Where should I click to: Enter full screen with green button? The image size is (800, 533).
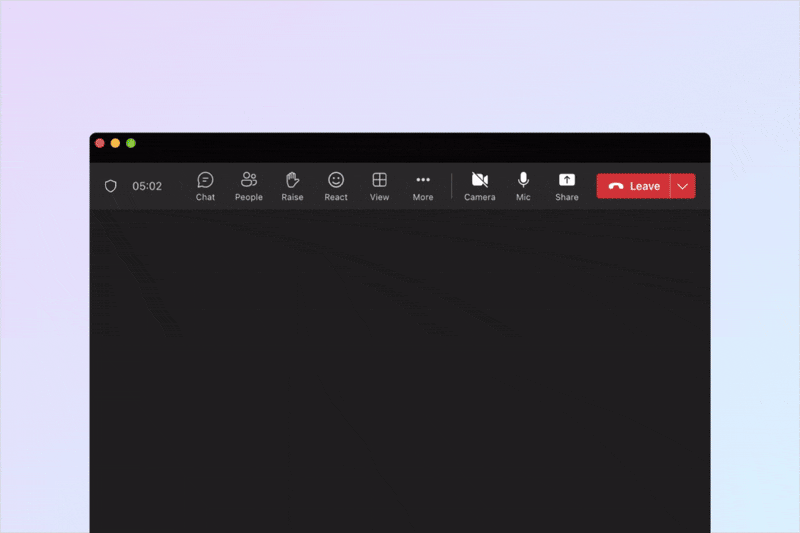(131, 144)
